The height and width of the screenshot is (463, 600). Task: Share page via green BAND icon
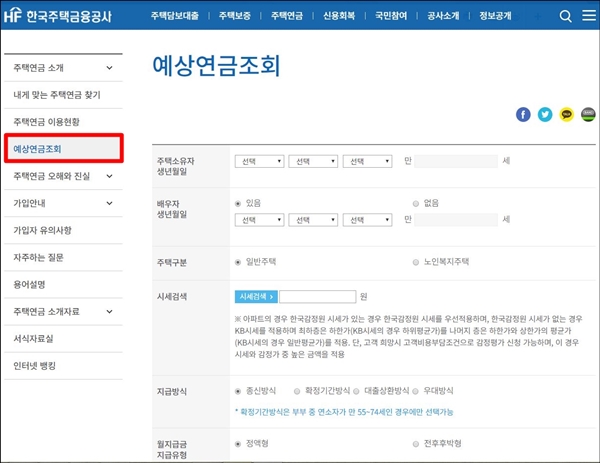click(588, 114)
